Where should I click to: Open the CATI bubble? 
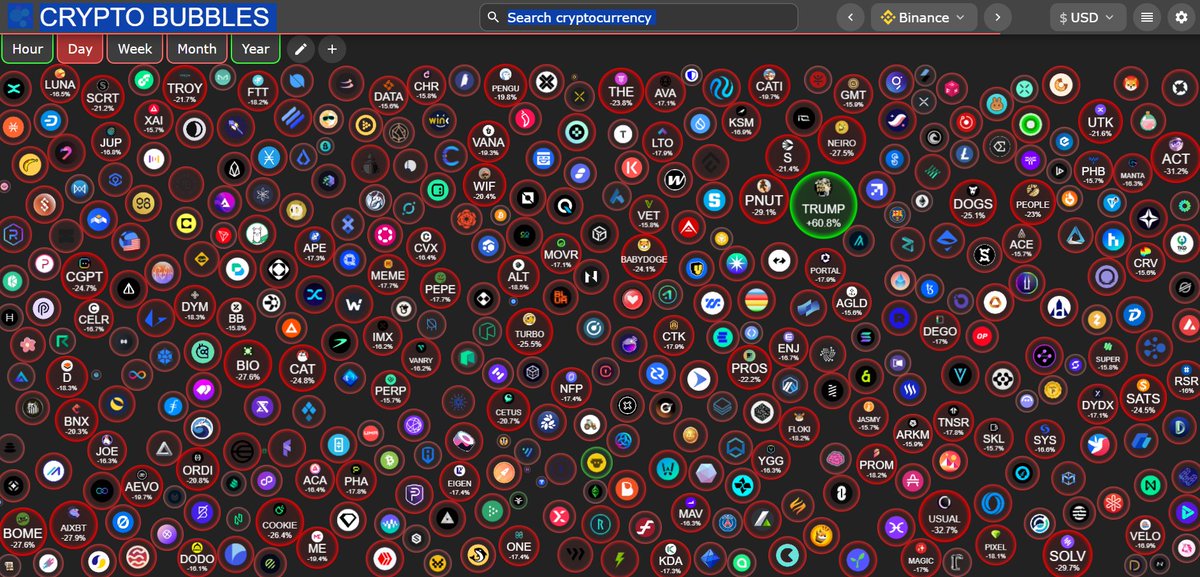(x=769, y=84)
